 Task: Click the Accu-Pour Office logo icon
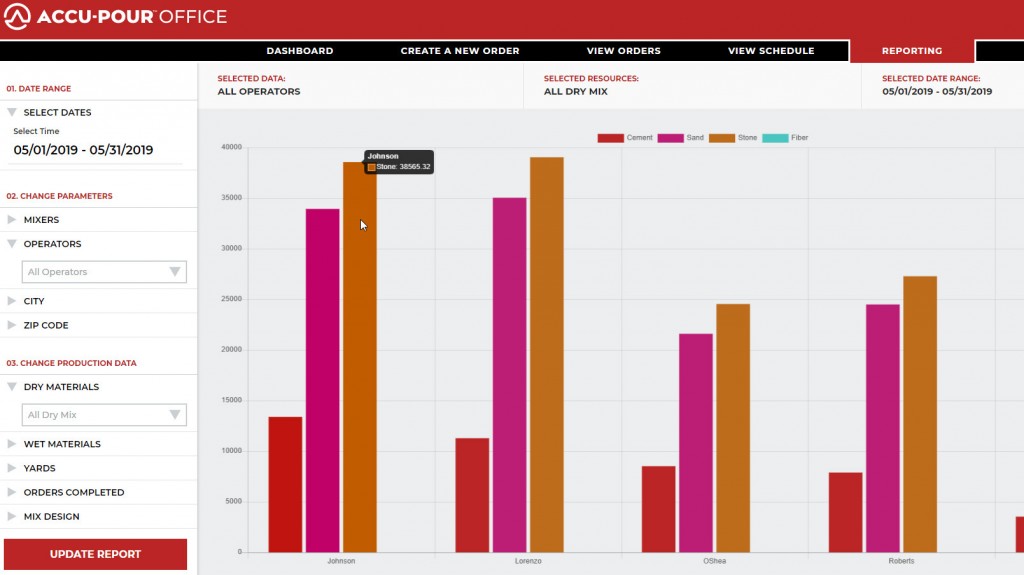click(x=17, y=16)
